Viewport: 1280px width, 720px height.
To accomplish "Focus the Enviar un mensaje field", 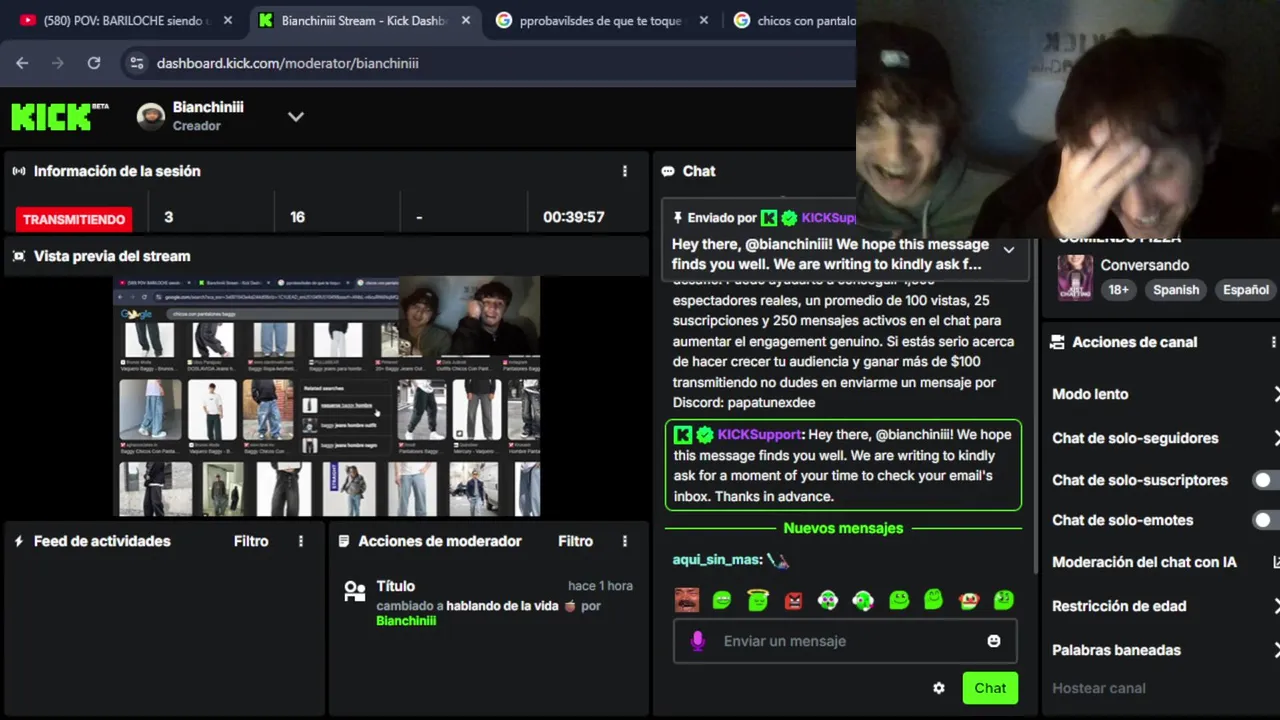I will click(845, 641).
